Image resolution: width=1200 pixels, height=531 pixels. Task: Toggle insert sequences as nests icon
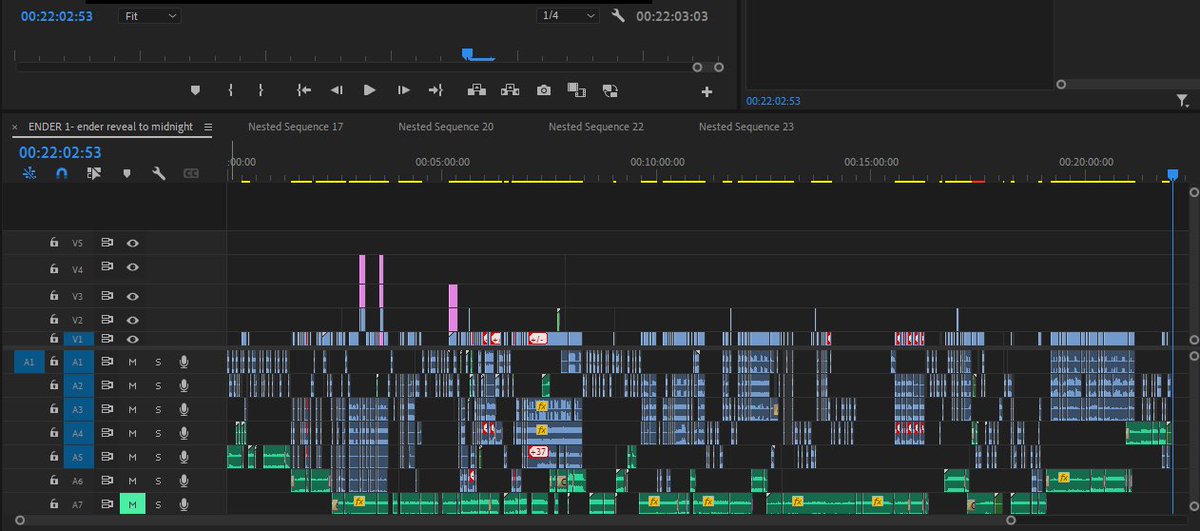click(x=29, y=173)
